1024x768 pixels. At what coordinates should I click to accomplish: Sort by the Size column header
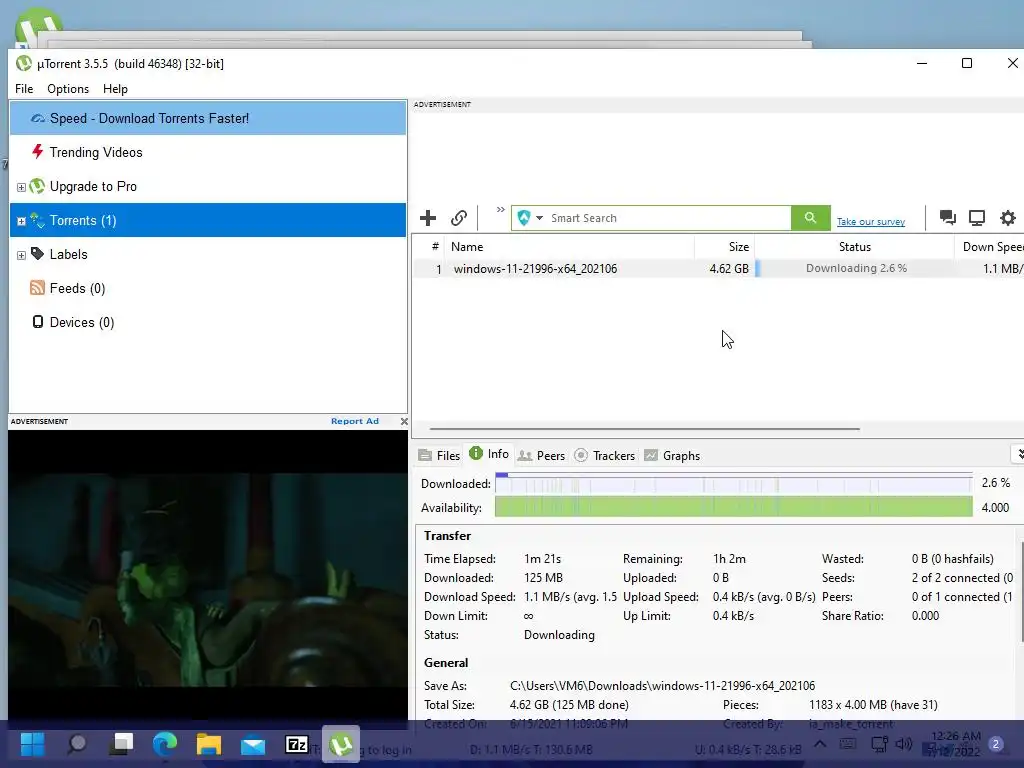(725, 247)
